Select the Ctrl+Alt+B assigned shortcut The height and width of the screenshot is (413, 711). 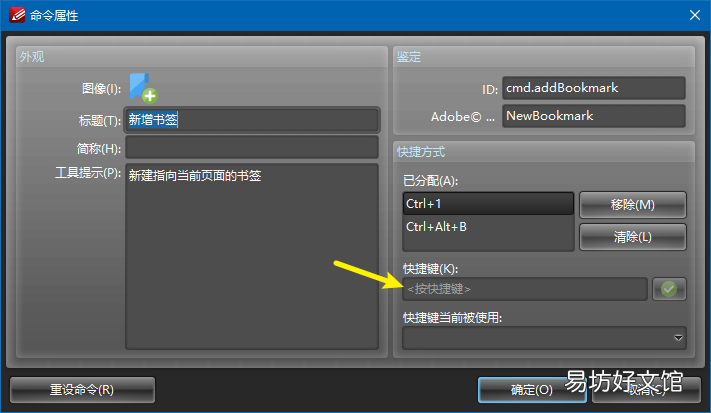click(488, 227)
